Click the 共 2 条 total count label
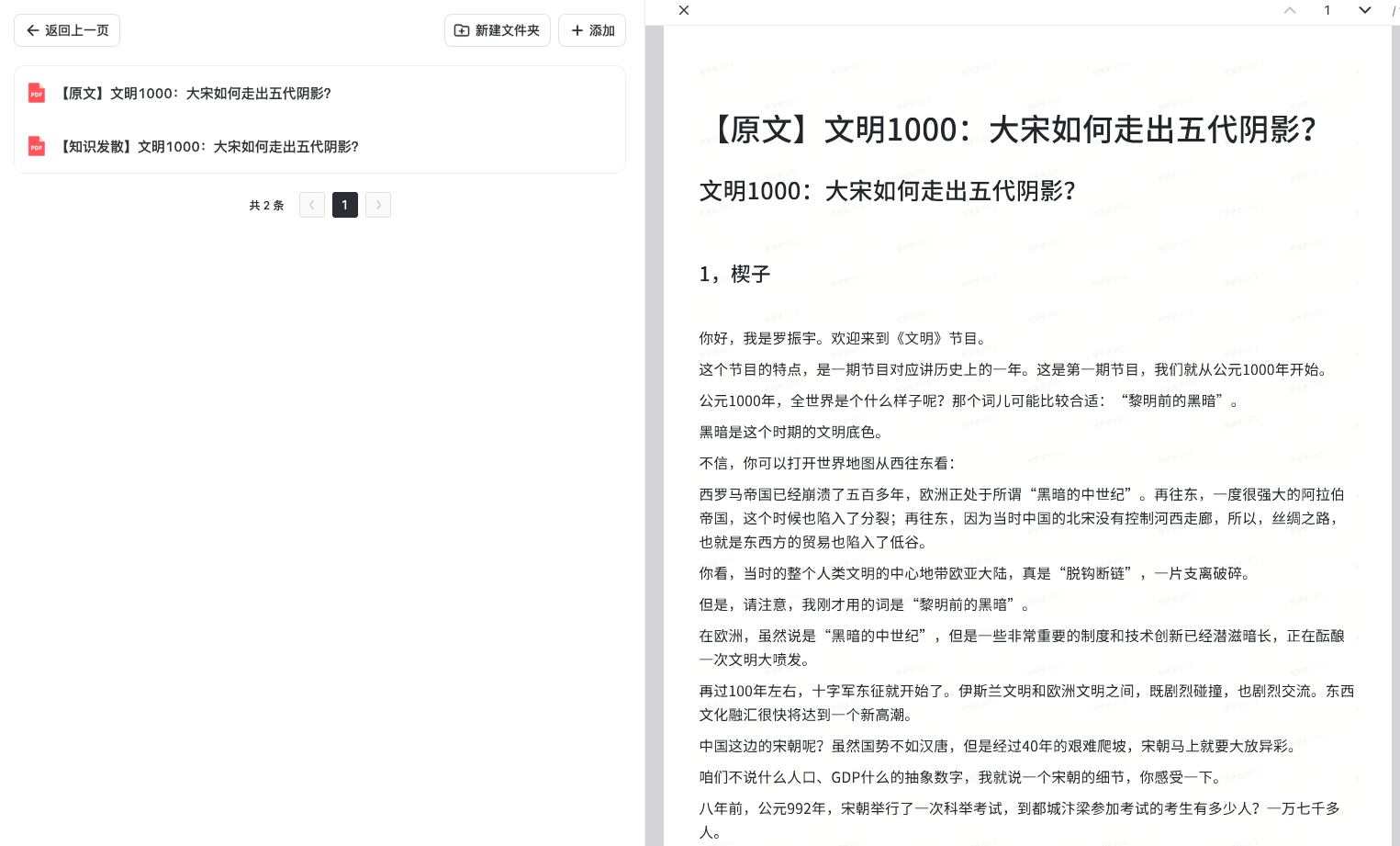This screenshot has width=1400, height=846. click(x=266, y=205)
